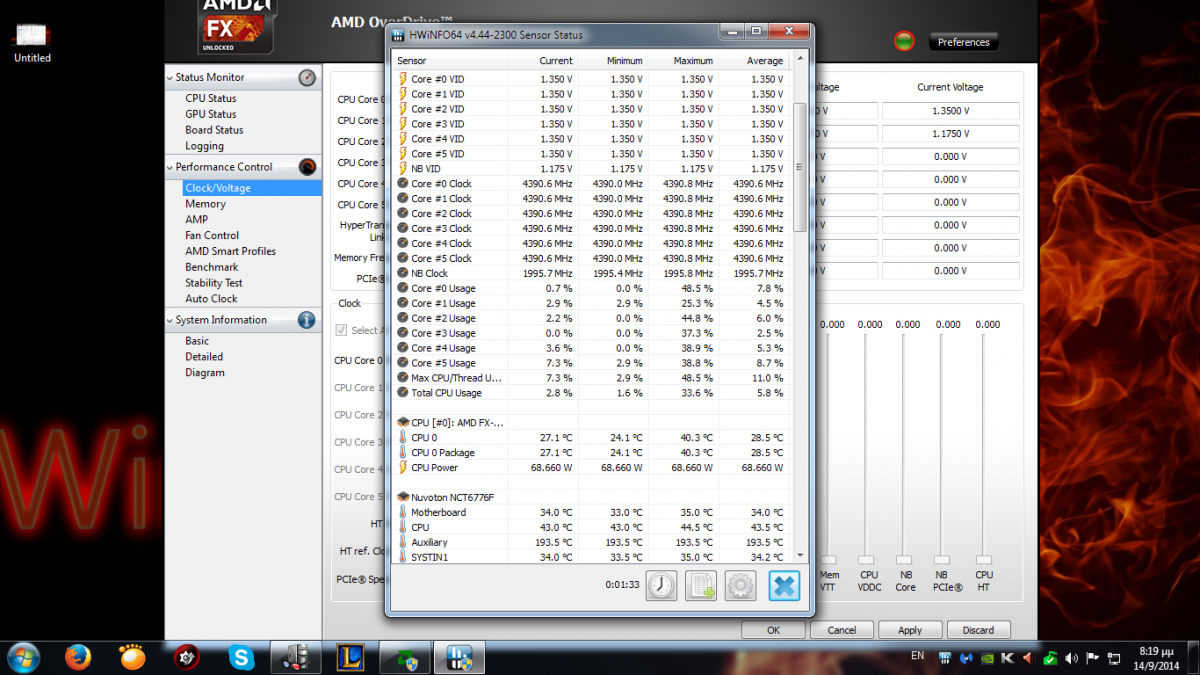Image resolution: width=1200 pixels, height=675 pixels.
Task: Open the NVIDIA tray icon
Action: pyautogui.click(x=985, y=658)
